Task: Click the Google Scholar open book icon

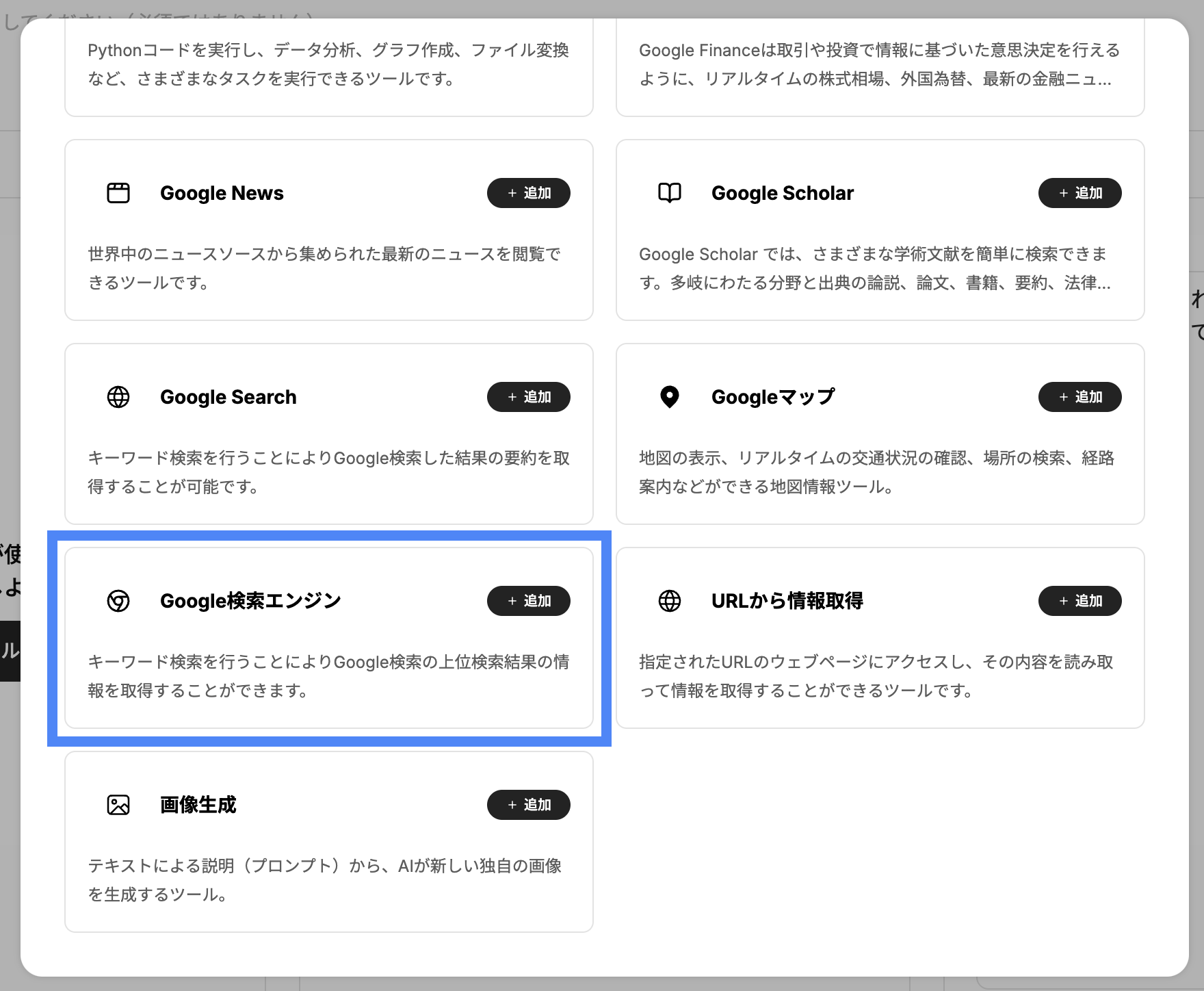Action: (x=669, y=193)
